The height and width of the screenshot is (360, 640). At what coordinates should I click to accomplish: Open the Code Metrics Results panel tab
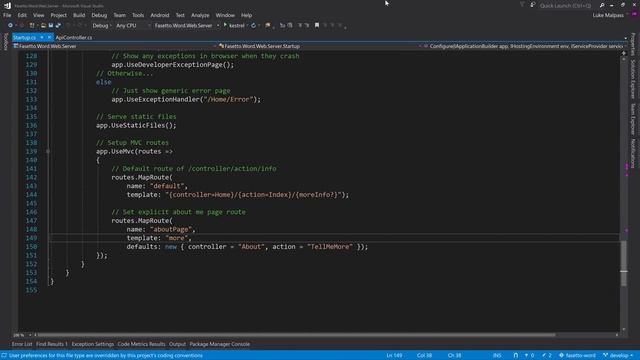141,344
